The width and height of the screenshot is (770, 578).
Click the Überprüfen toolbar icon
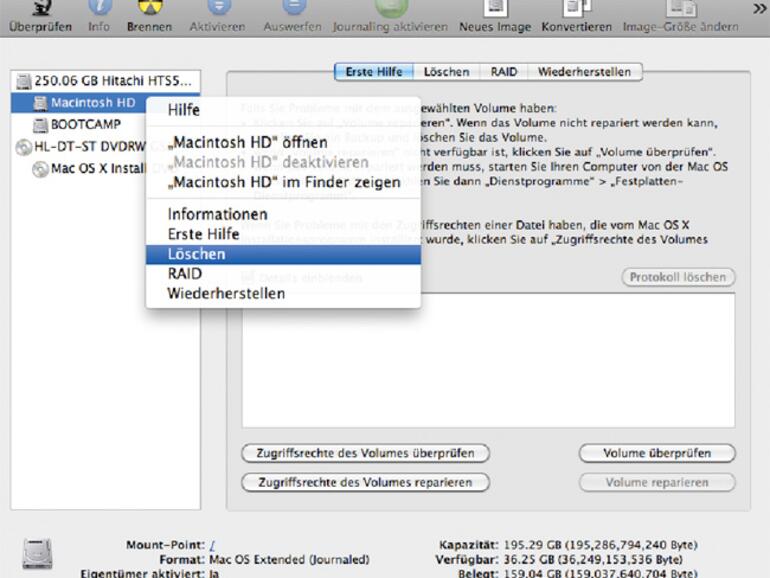pos(40,7)
